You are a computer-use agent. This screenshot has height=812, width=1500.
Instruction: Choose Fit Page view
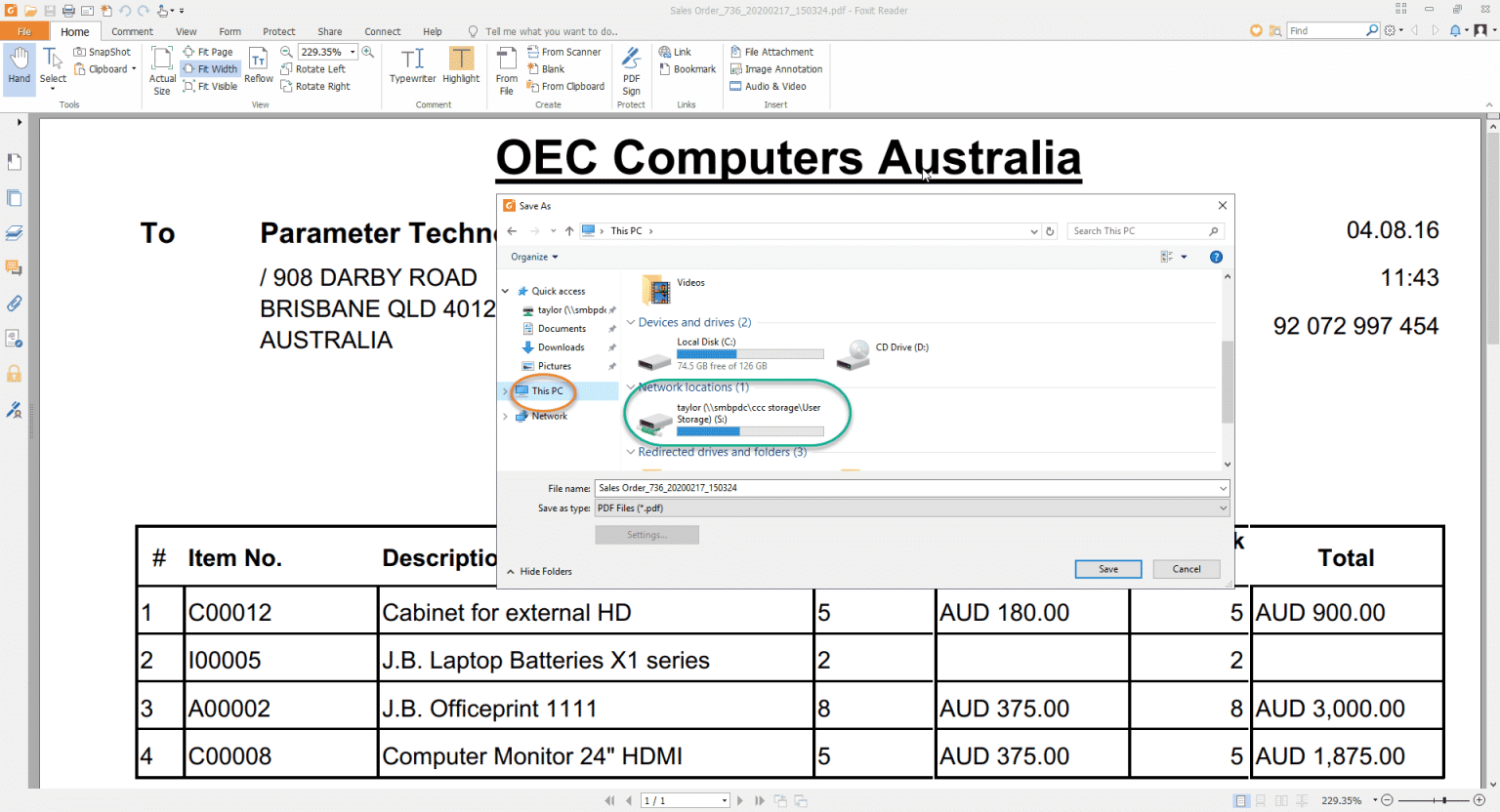pos(208,52)
